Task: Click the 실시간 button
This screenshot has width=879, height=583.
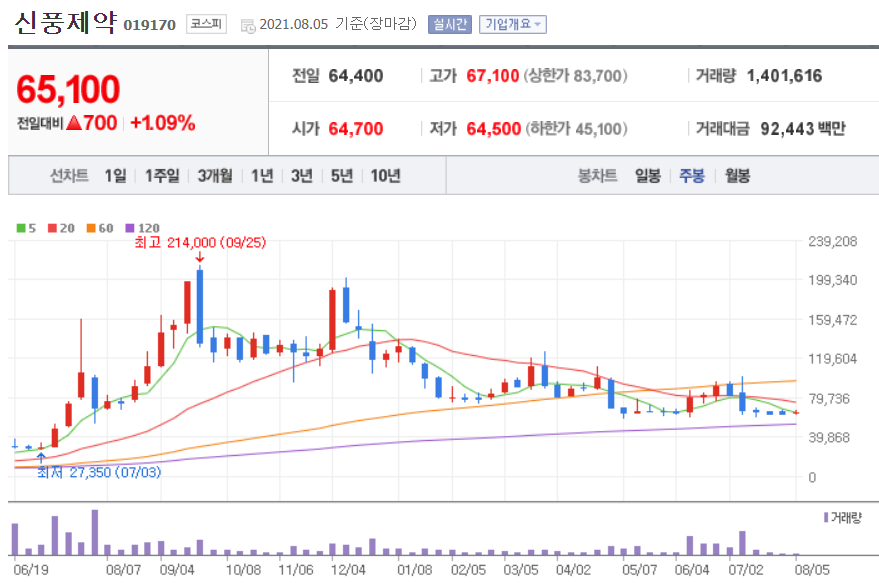Action: pyautogui.click(x=450, y=24)
